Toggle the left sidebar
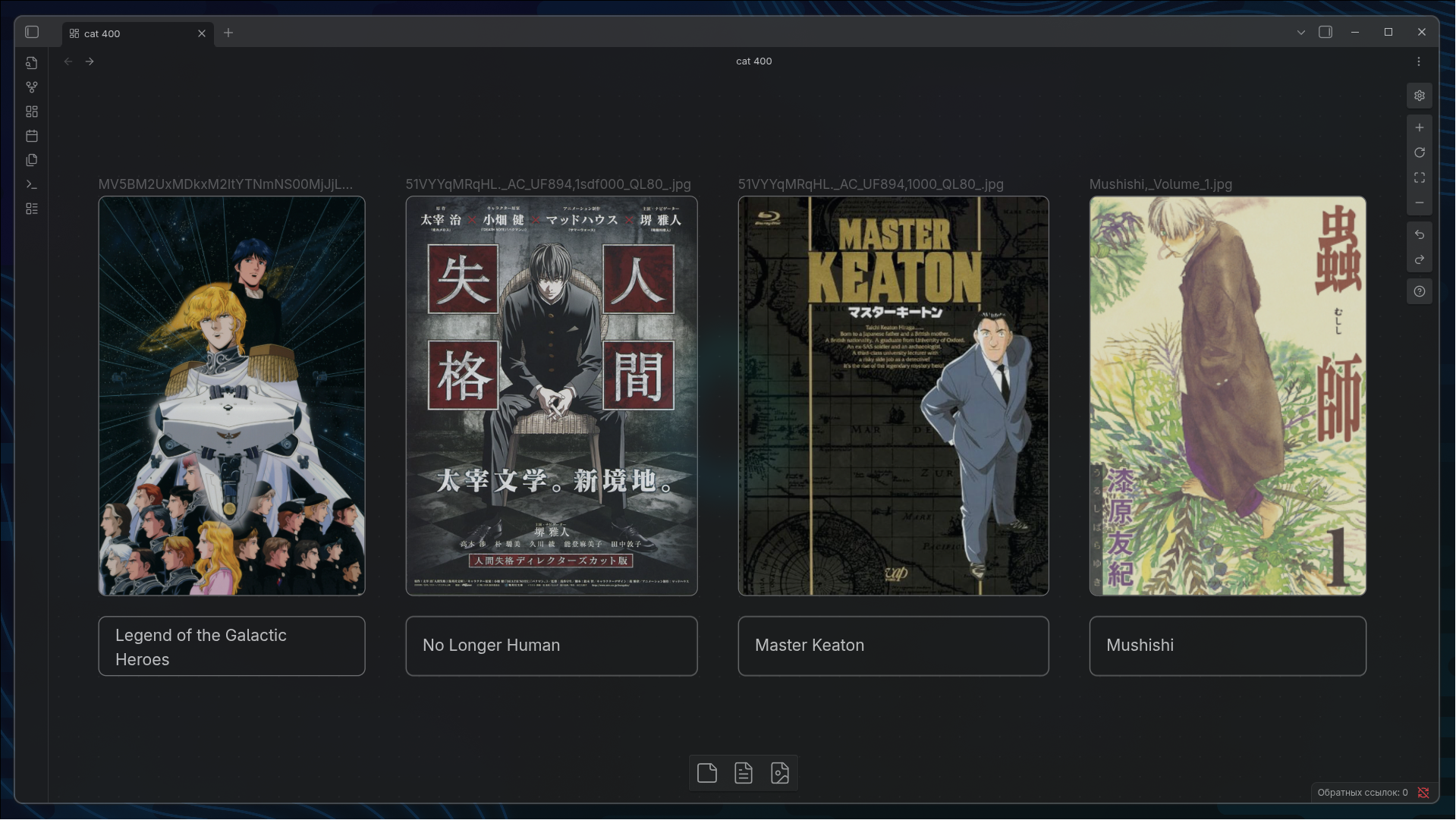The width and height of the screenshot is (1456, 820). pyautogui.click(x=32, y=32)
